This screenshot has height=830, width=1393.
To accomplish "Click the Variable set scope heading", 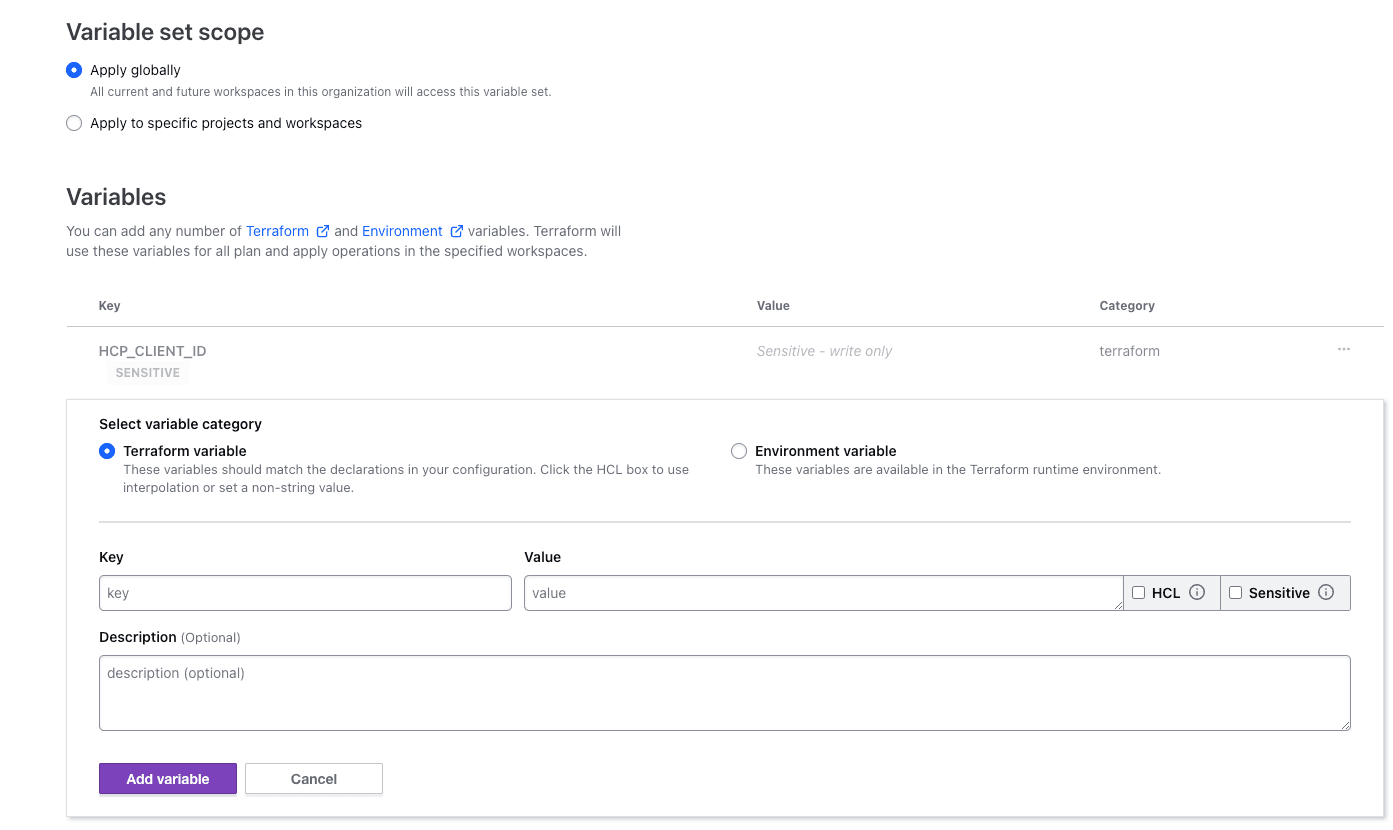I will (165, 32).
